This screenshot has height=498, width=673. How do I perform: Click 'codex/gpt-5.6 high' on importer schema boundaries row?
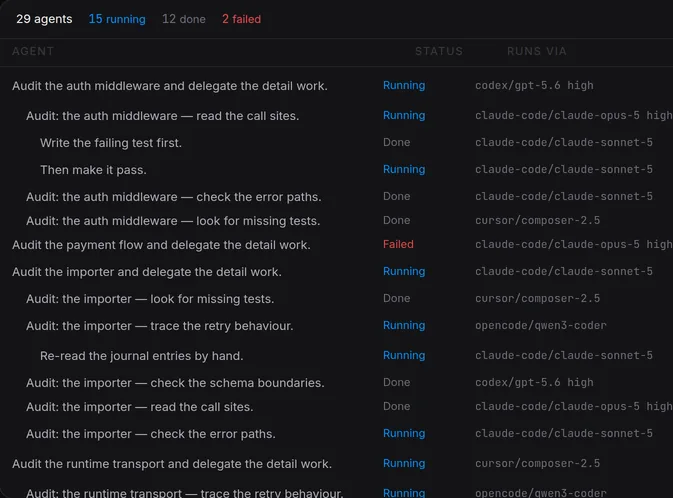tap(534, 382)
